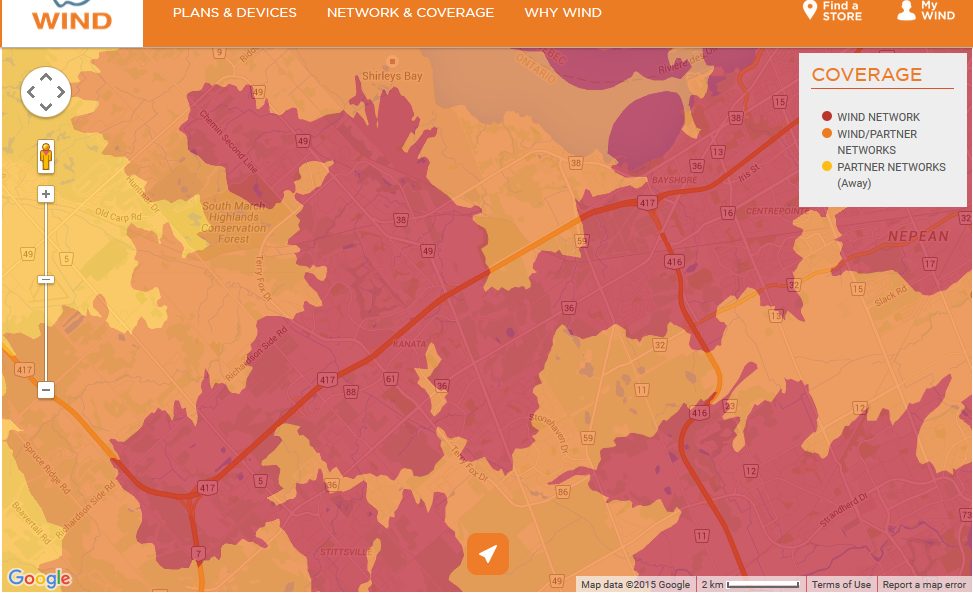
Task: Click the COVERAGE legend heading
Action: tap(866, 74)
